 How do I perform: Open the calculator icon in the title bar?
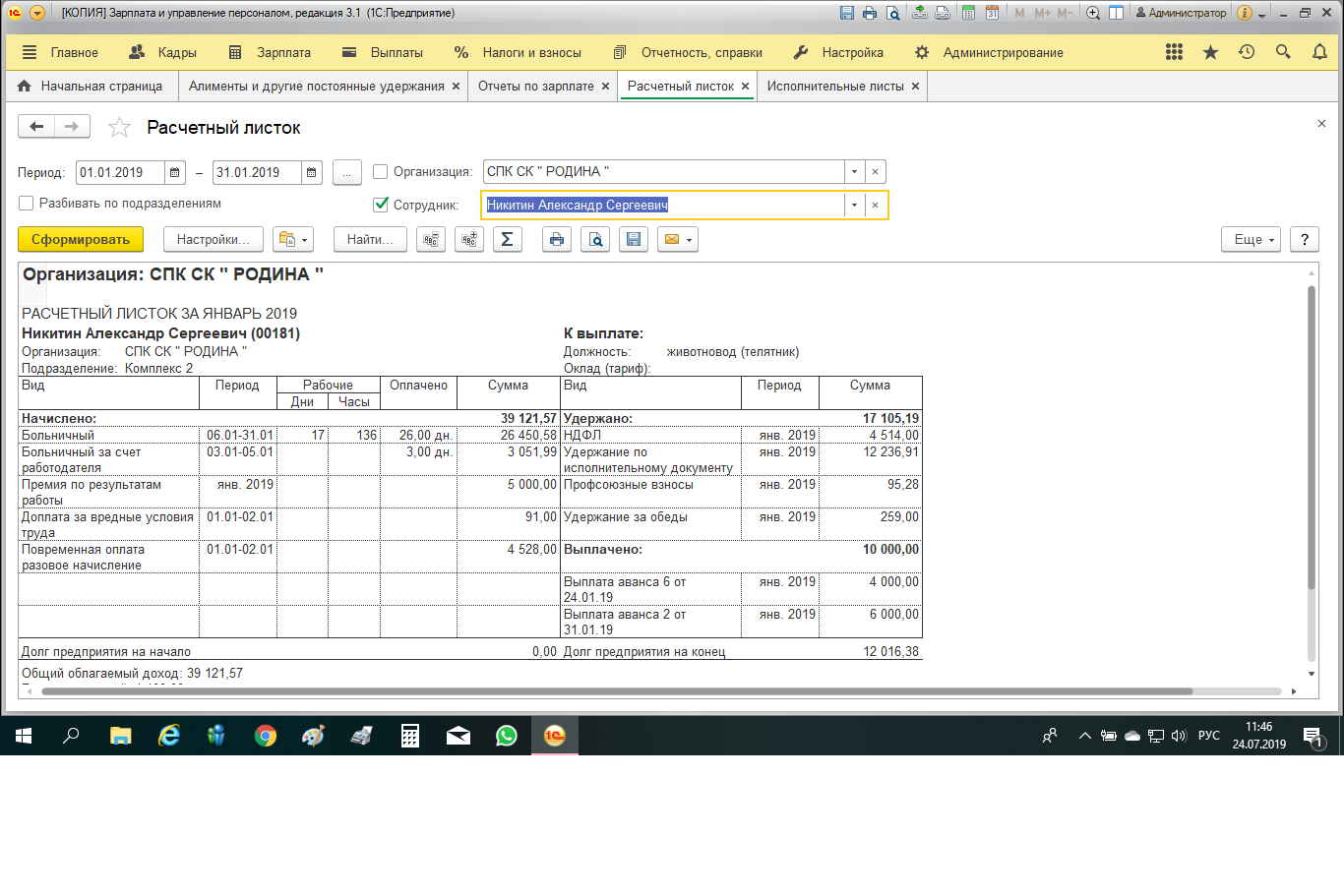click(x=968, y=13)
